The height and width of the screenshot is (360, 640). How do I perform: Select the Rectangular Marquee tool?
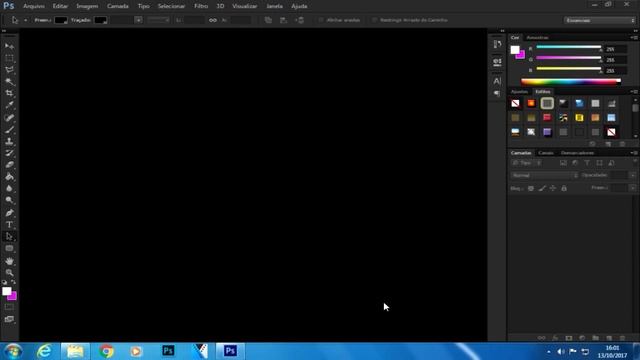(x=9, y=58)
